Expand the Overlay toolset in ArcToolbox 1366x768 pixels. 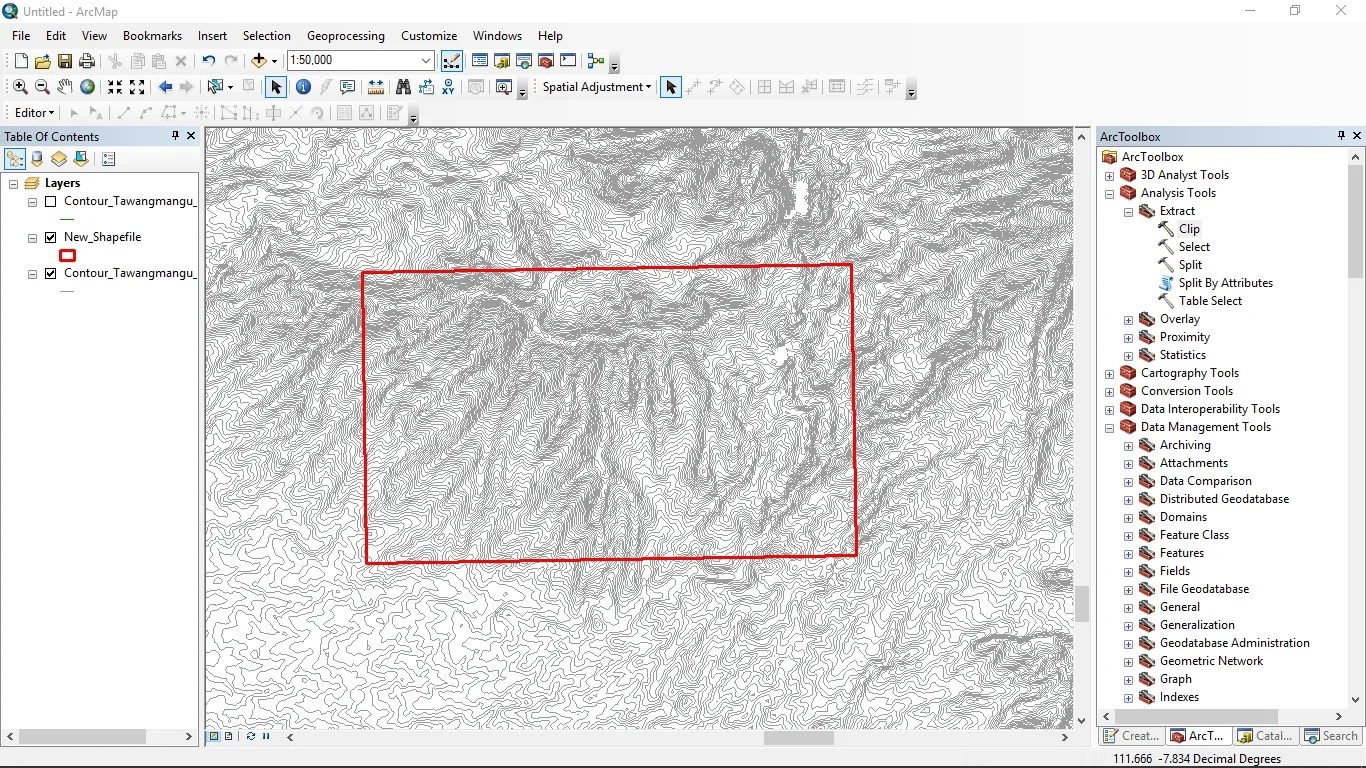pyautogui.click(x=1129, y=319)
